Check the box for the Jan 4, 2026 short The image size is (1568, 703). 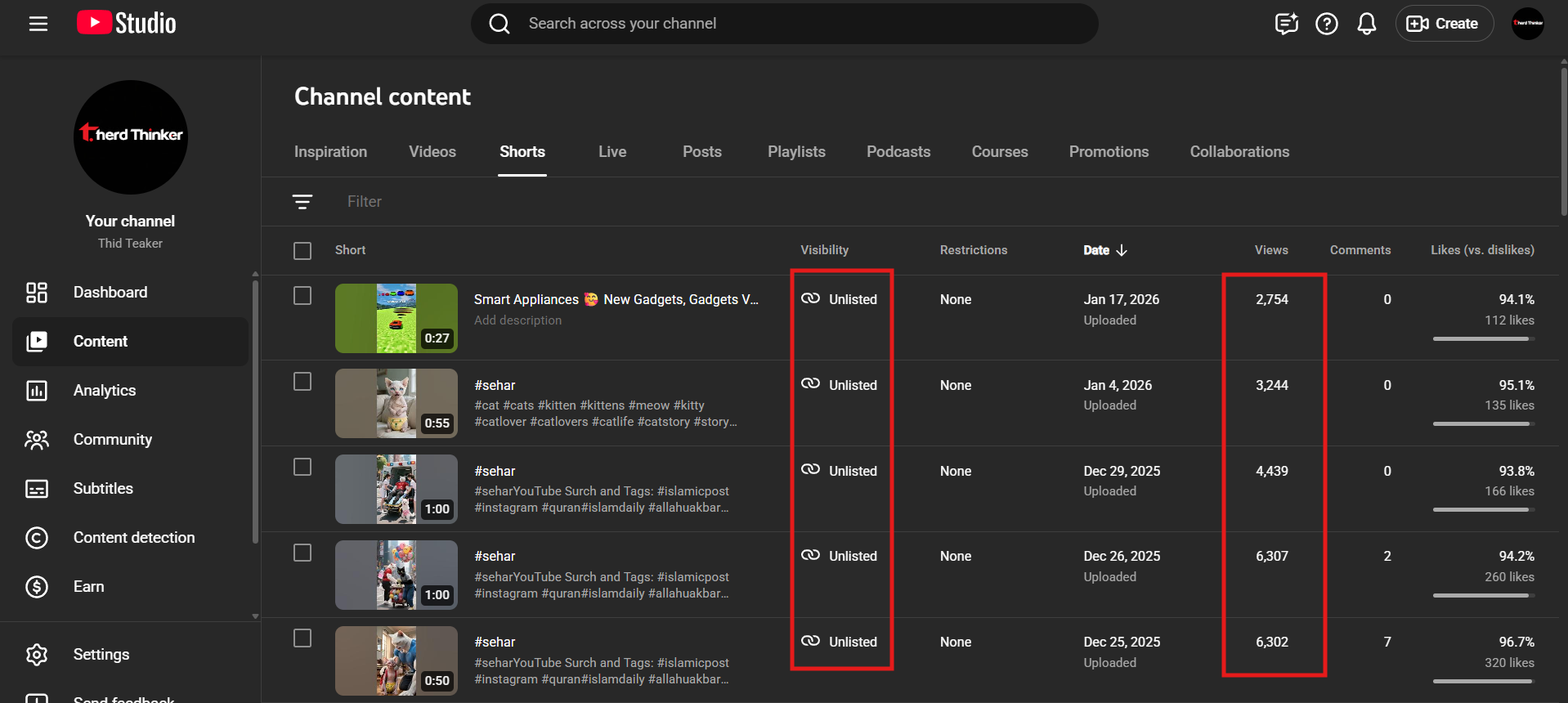302,382
